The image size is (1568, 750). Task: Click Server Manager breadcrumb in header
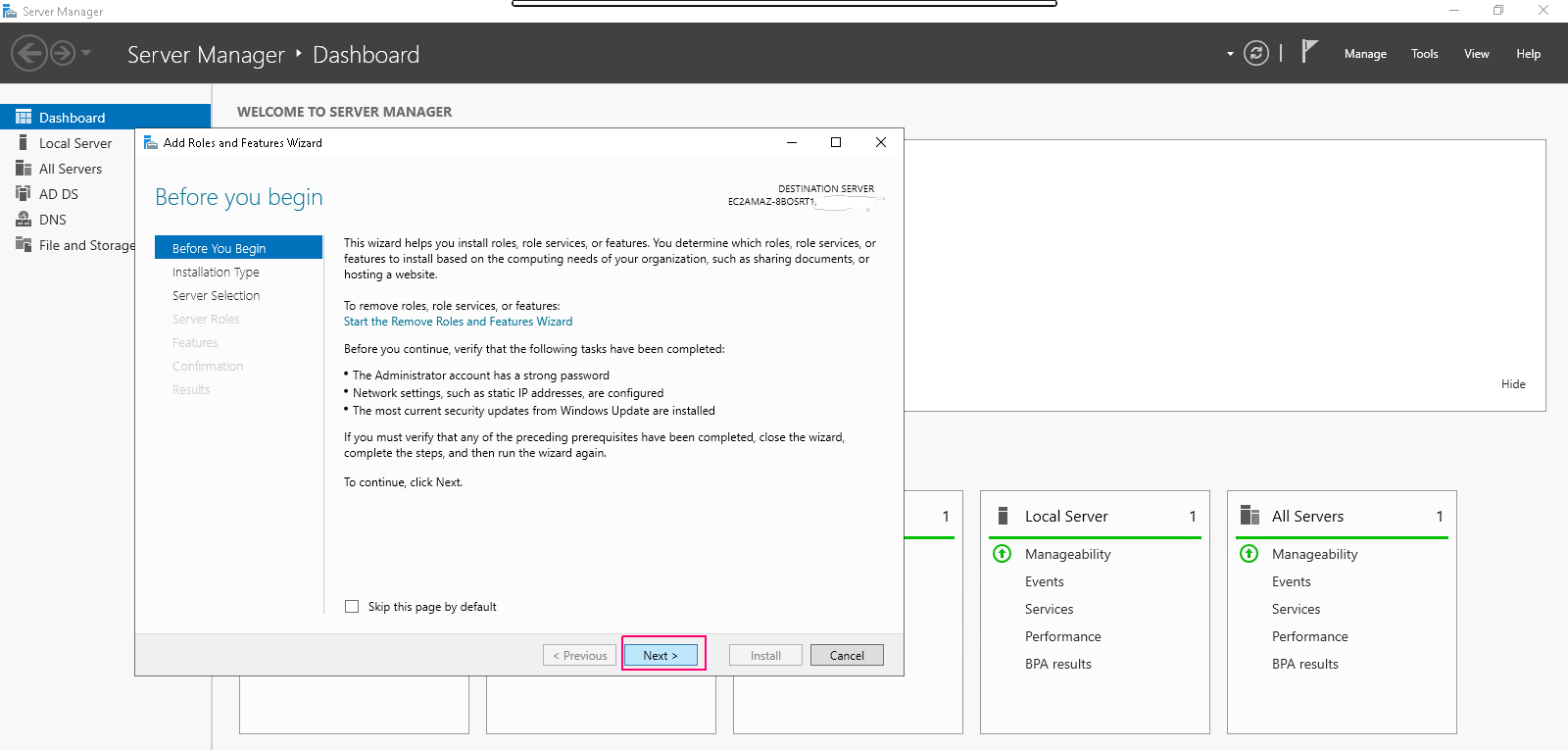(x=206, y=55)
